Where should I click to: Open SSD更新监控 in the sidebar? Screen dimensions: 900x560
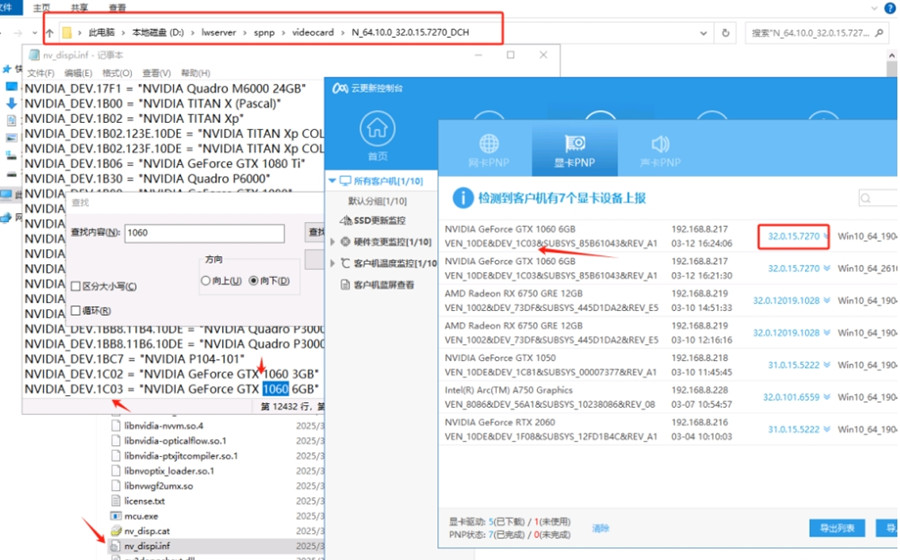point(379,221)
